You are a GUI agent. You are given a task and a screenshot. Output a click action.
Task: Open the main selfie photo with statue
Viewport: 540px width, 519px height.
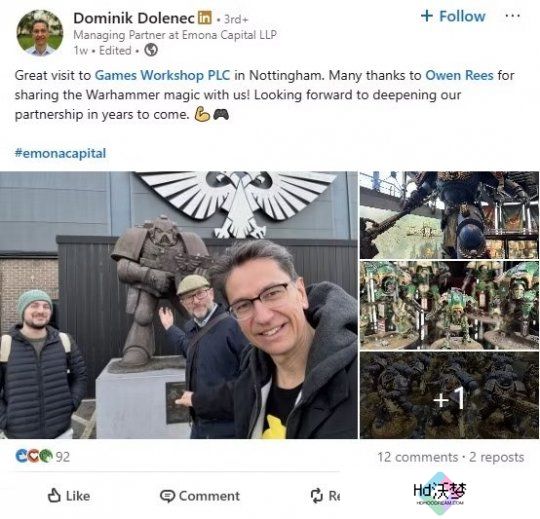pyautogui.click(x=179, y=305)
